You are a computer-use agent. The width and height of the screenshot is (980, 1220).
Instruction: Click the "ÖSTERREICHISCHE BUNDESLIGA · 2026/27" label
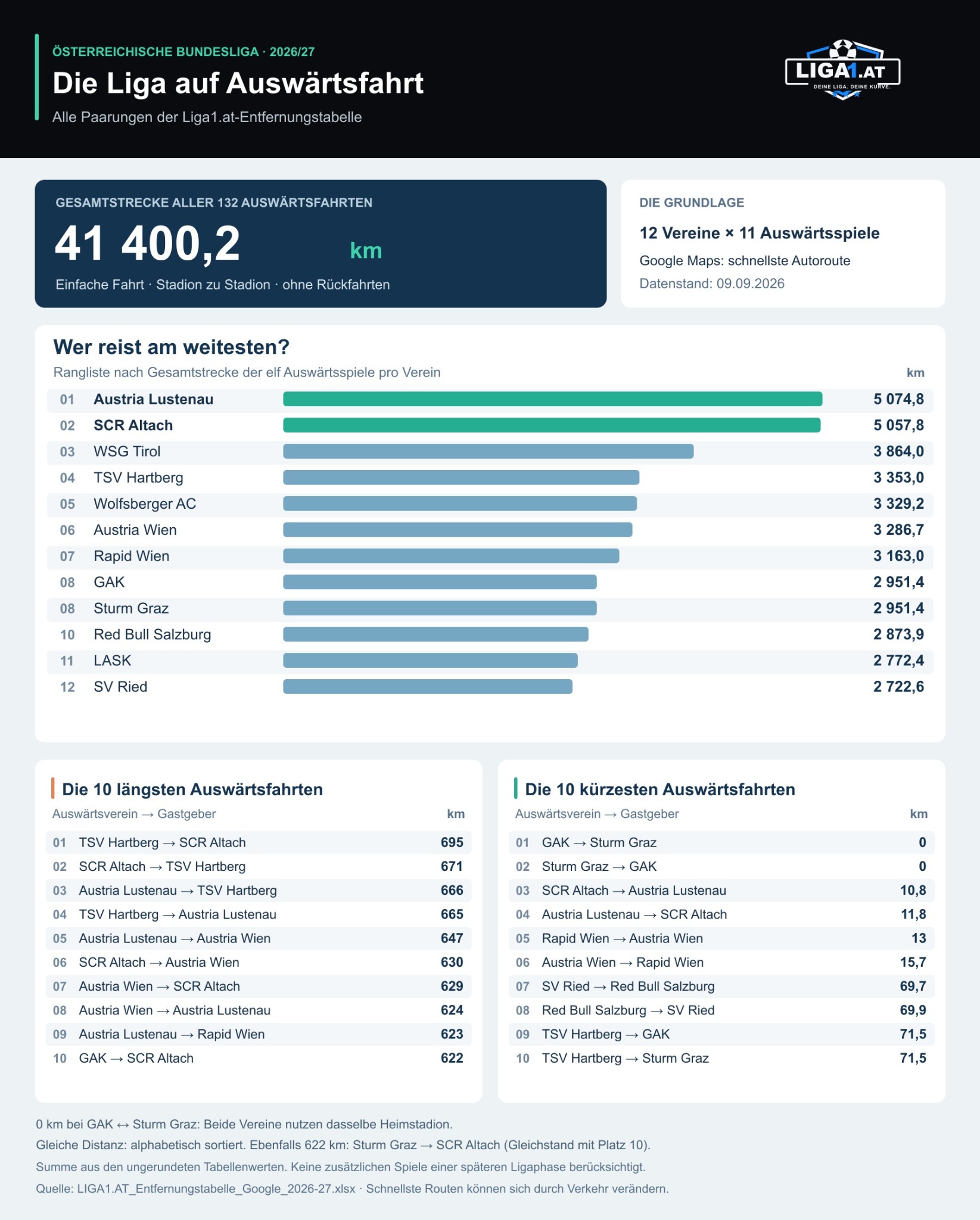[183, 52]
